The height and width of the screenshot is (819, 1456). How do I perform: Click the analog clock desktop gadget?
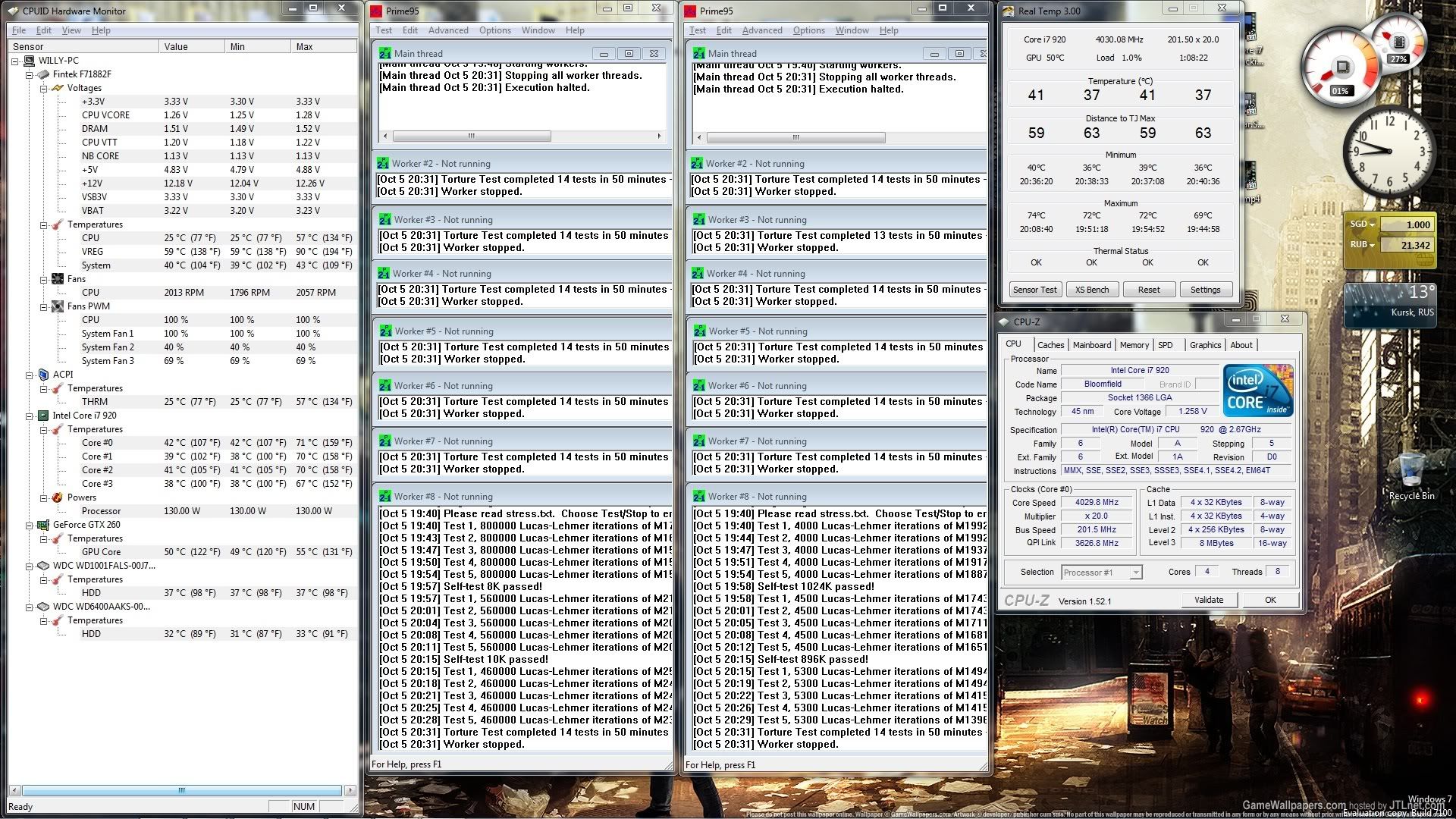(x=1389, y=151)
